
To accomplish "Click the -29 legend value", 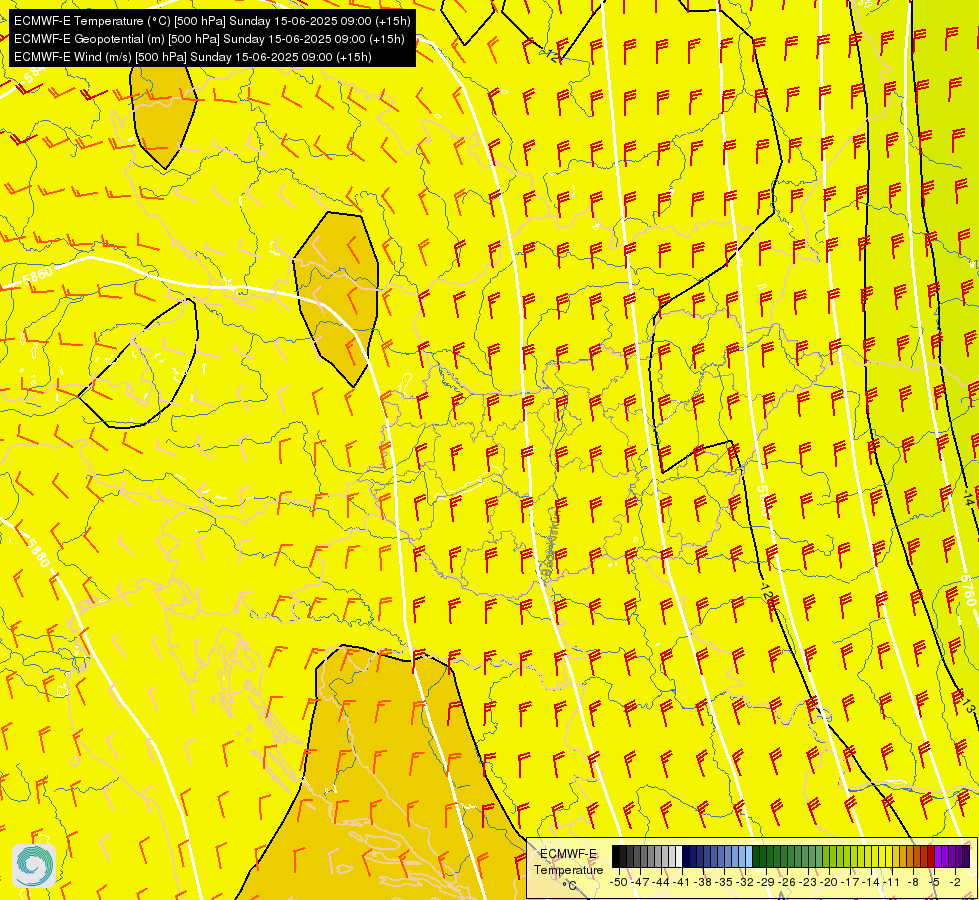I will pyautogui.click(x=766, y=882).
